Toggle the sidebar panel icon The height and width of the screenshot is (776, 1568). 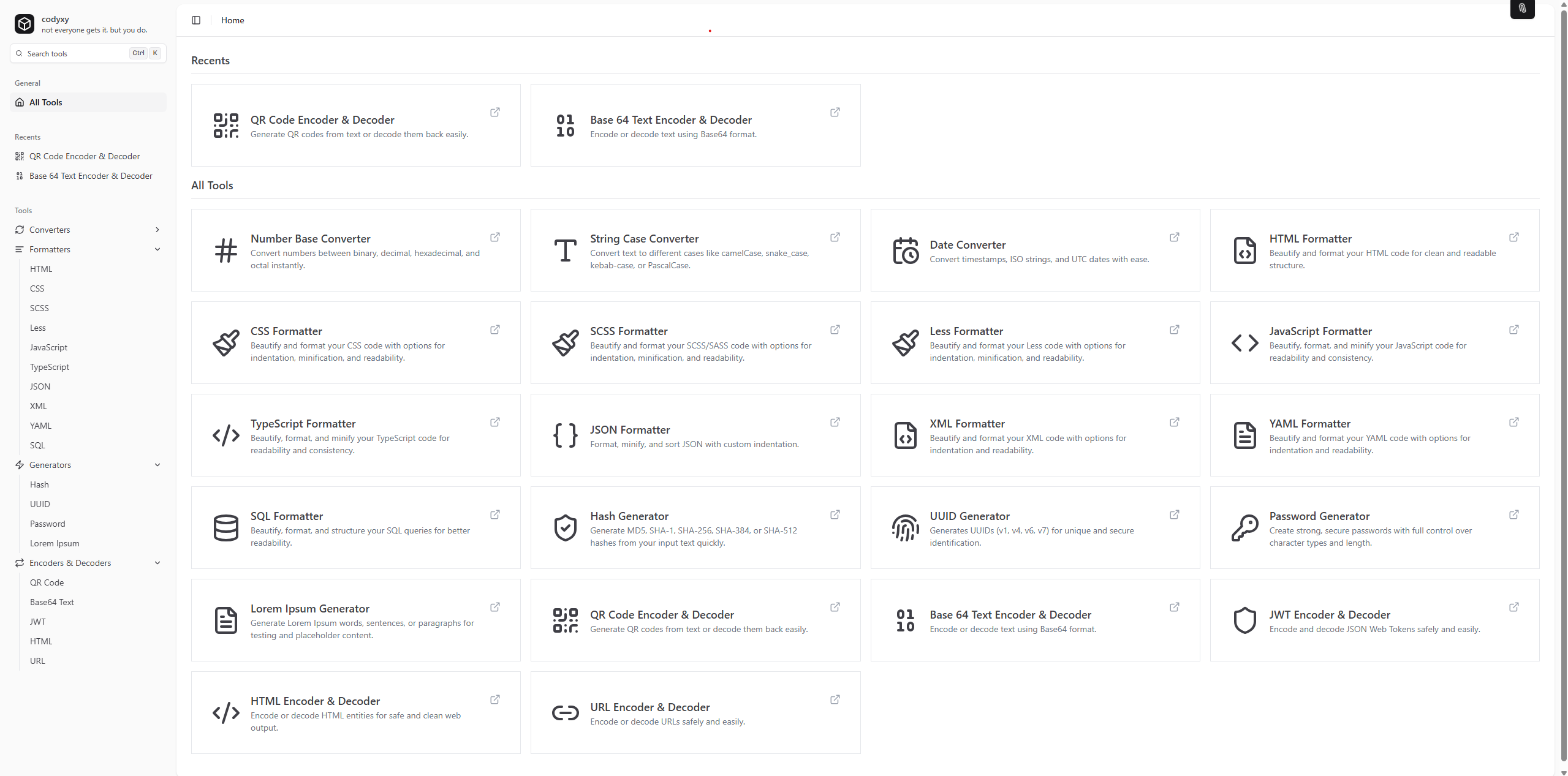coord(196,20)
